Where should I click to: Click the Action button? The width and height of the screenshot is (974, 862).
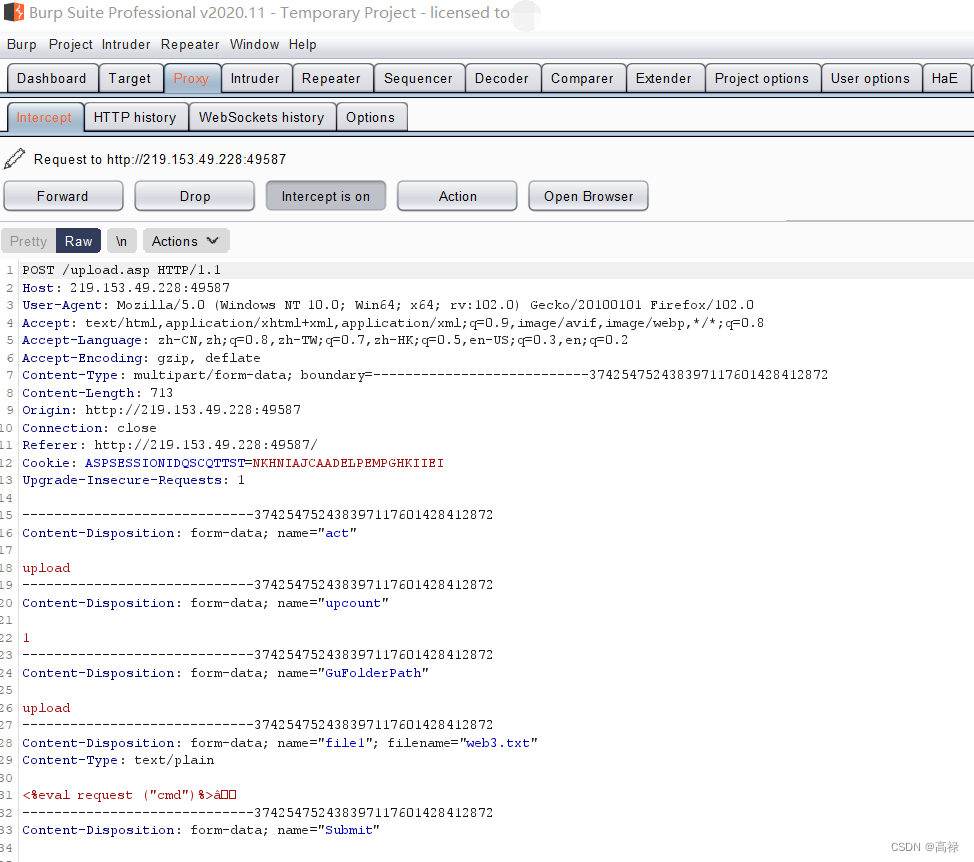[457, 196]
